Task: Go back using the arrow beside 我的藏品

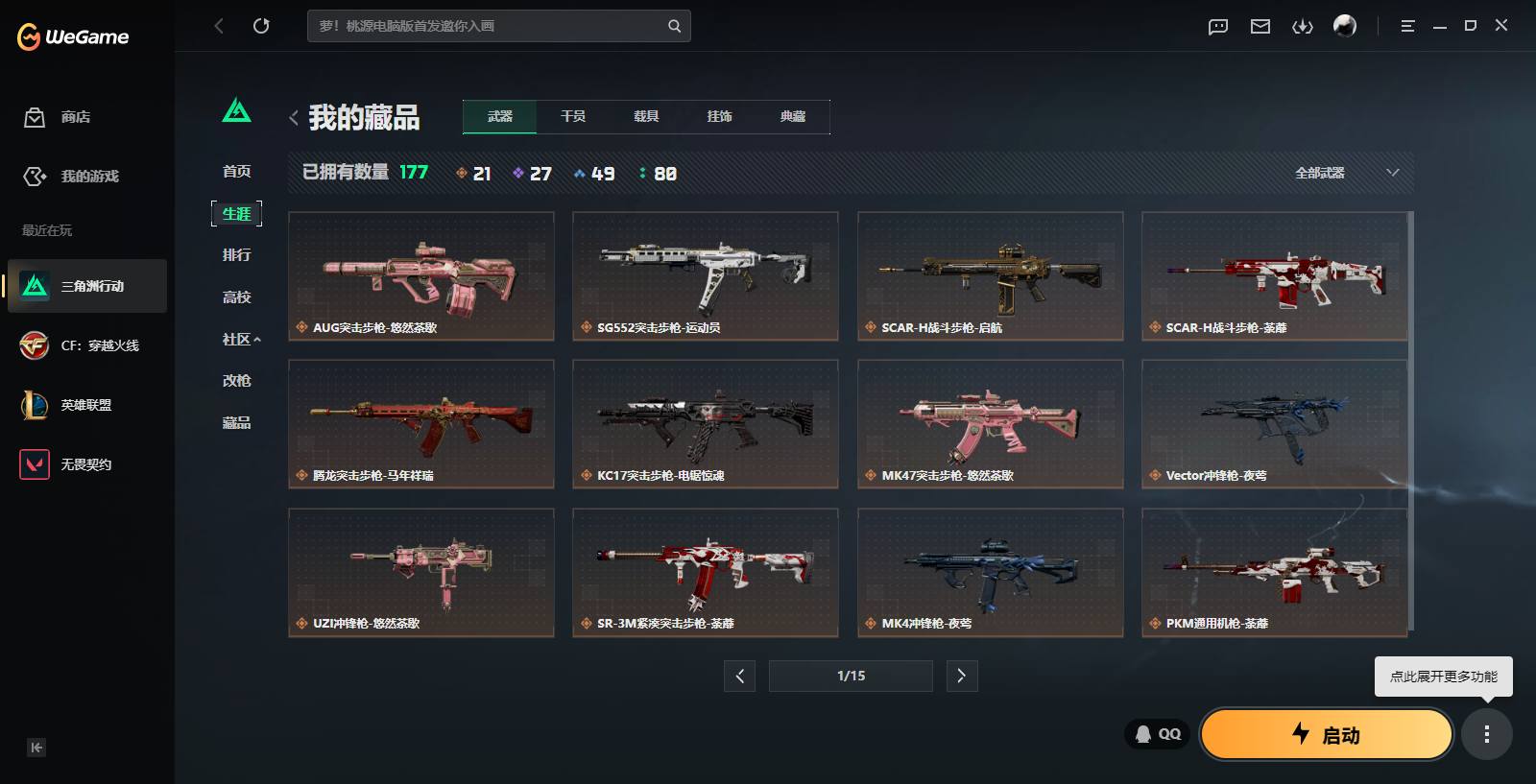Action: (x=294, y=118)
